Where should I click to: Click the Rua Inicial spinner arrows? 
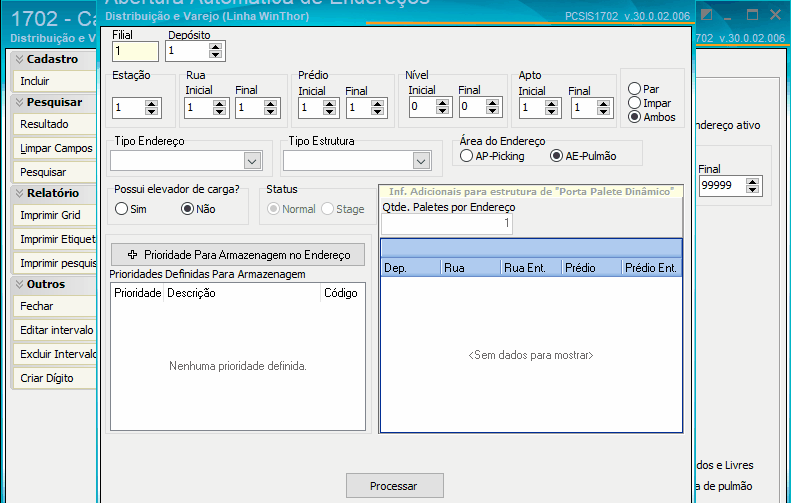[219, 107]
